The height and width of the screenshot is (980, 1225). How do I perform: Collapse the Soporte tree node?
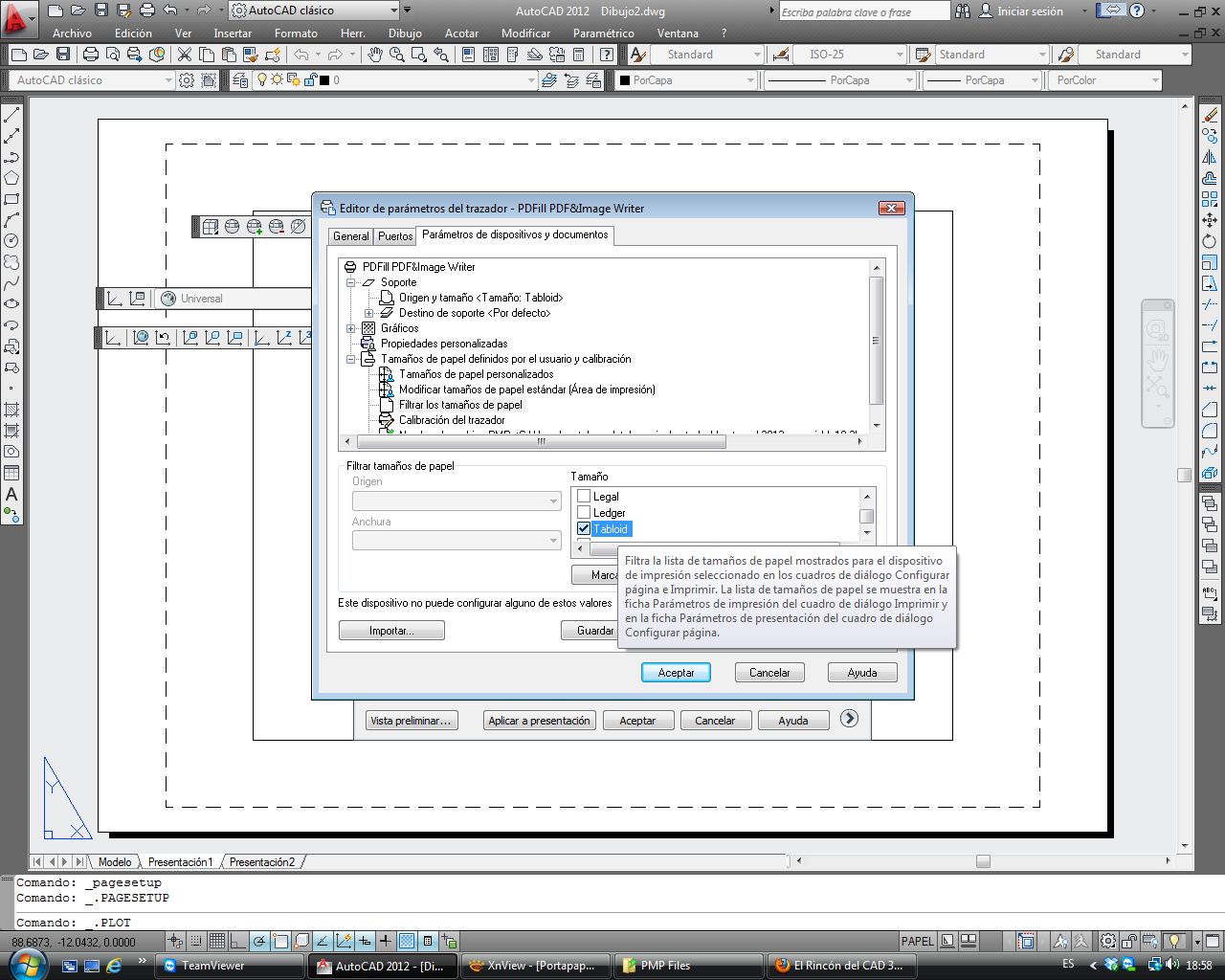click(351, 282)
